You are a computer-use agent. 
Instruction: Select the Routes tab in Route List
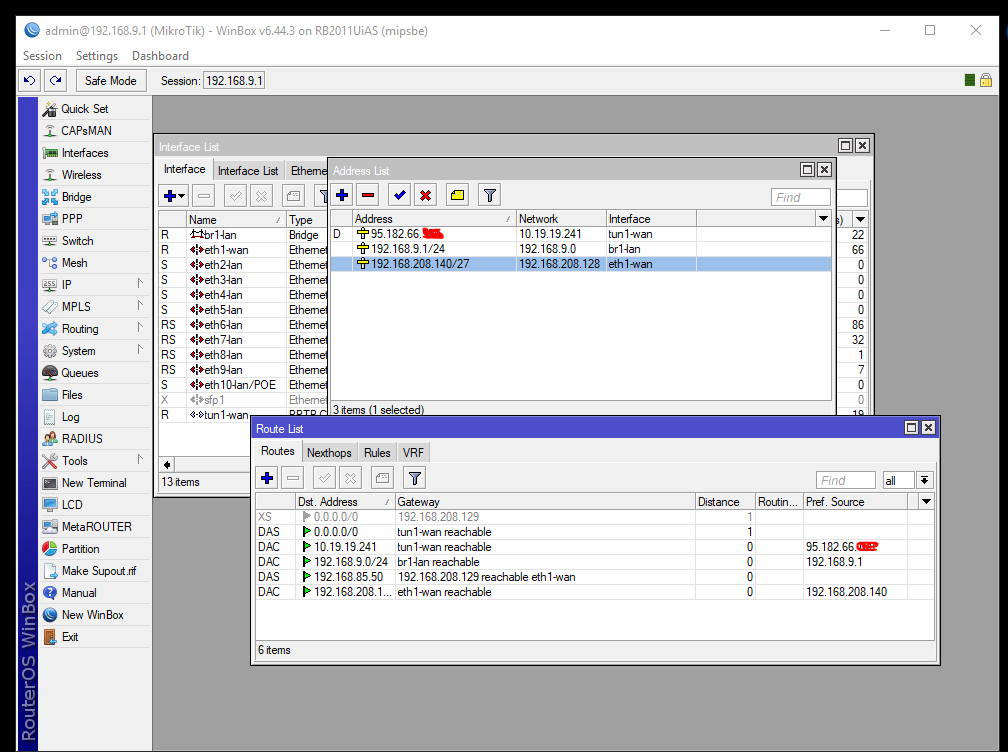(278, 451)
